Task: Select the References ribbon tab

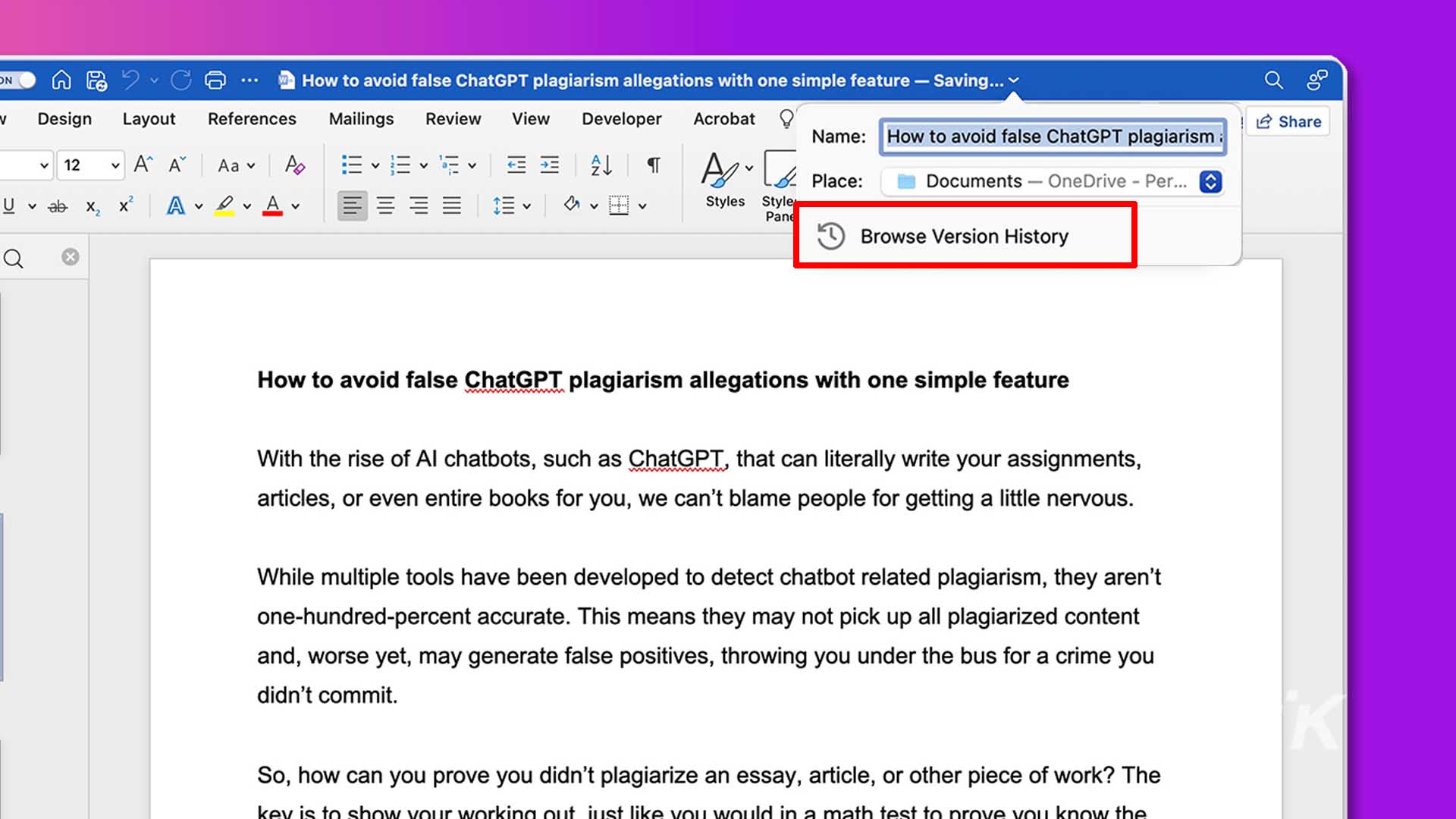Action: 251,119
